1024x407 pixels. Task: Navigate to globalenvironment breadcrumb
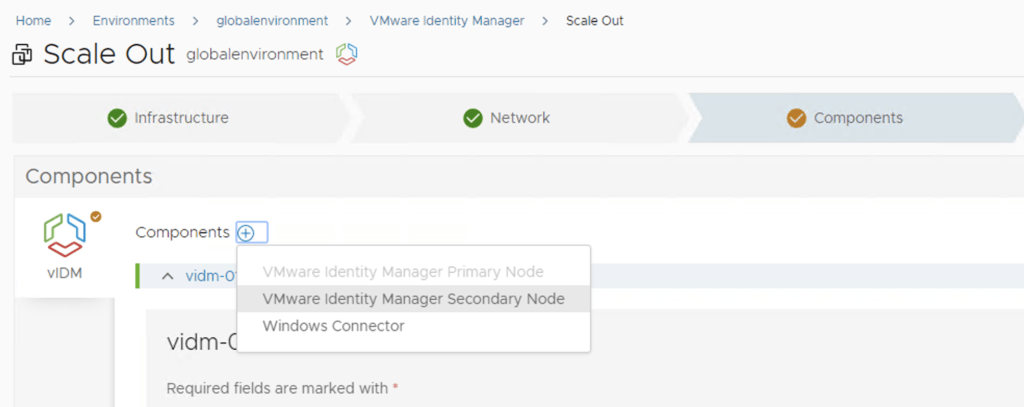click(272, 20)
